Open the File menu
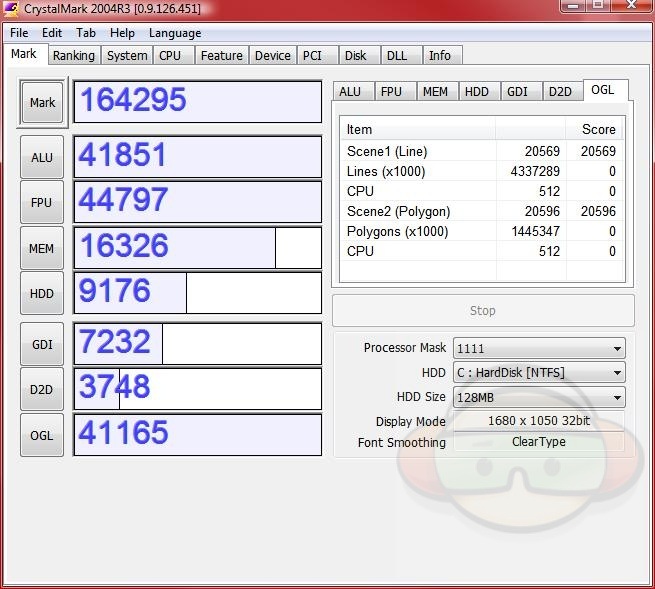 [x=19, y=33]
